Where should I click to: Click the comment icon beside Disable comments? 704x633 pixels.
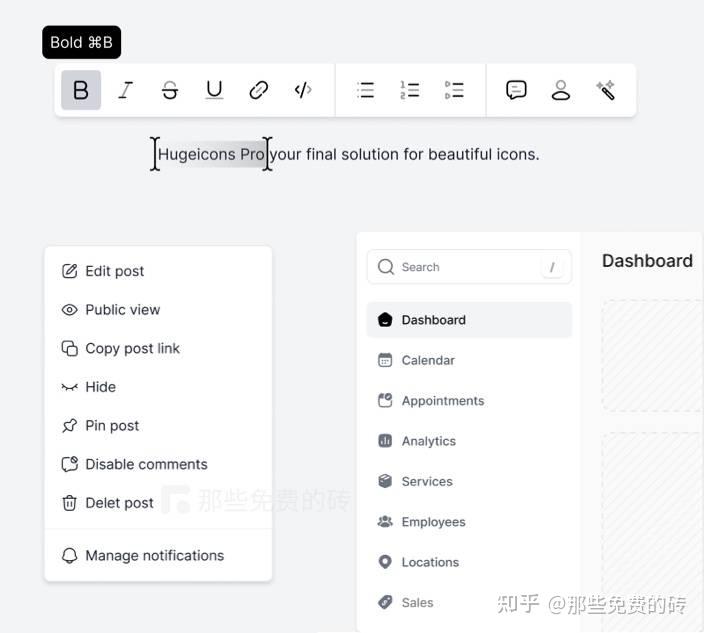(70, 464)
